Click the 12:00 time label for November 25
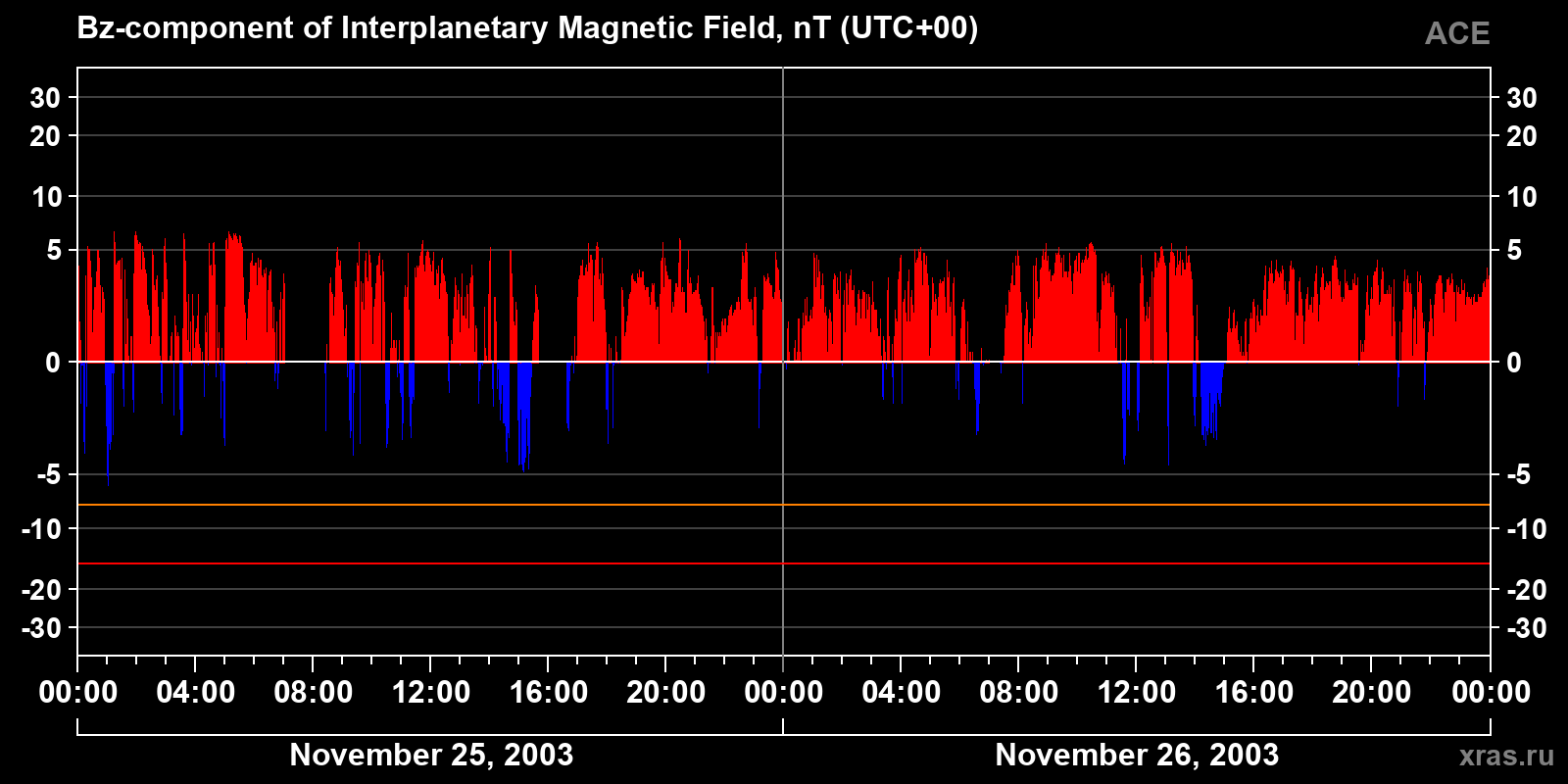Viewport: 1568px width, 784px height. coord(431,693)
